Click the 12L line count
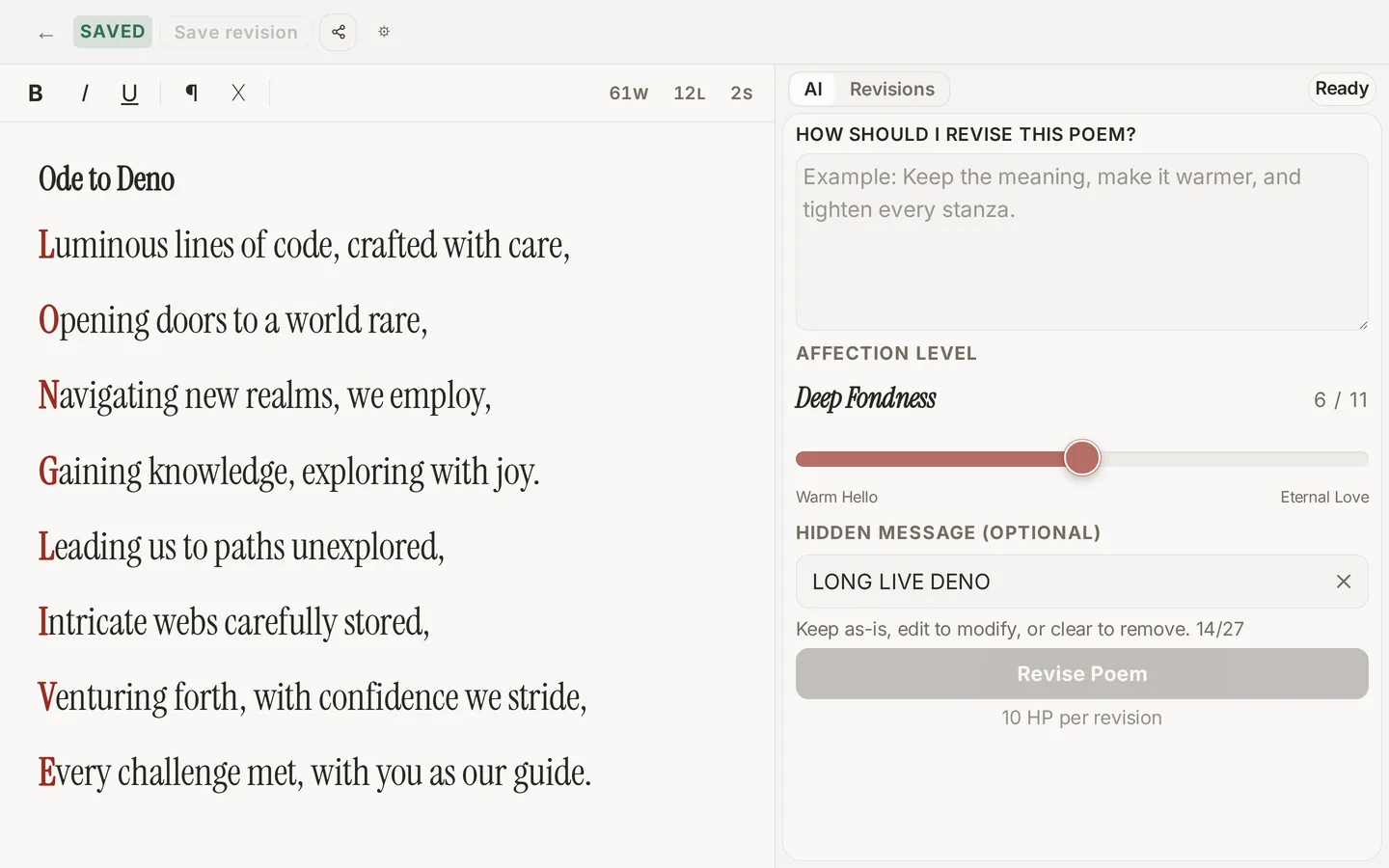Viewport: 1389px width, 868px height. point(690,94)
